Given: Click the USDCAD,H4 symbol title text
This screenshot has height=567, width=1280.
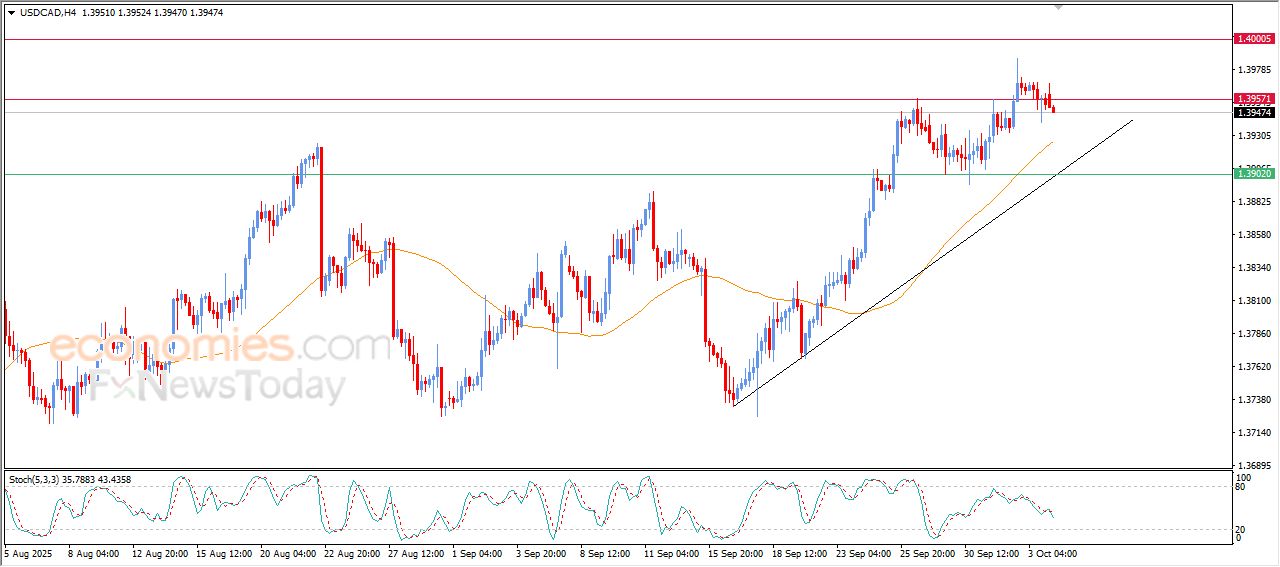Looking at the screenshot, I should 48,13.
